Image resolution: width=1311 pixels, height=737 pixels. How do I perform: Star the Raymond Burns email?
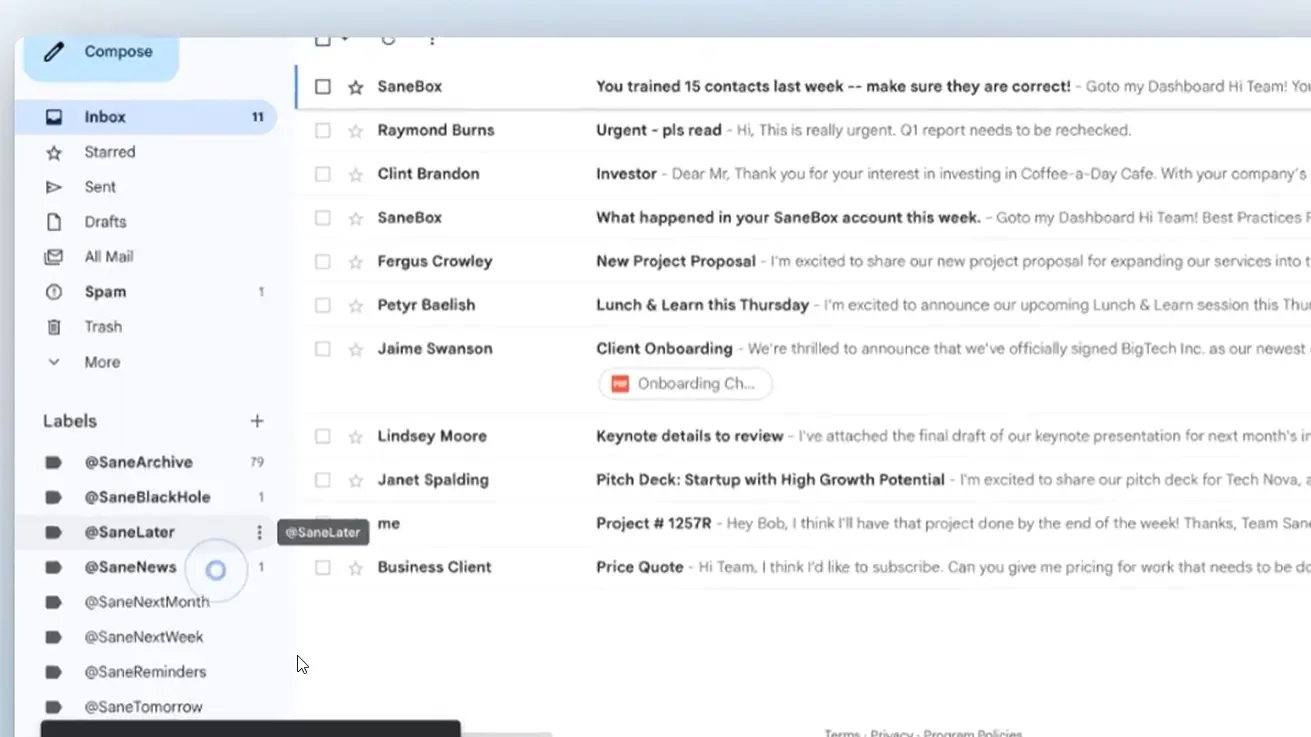tap(355, 130)
